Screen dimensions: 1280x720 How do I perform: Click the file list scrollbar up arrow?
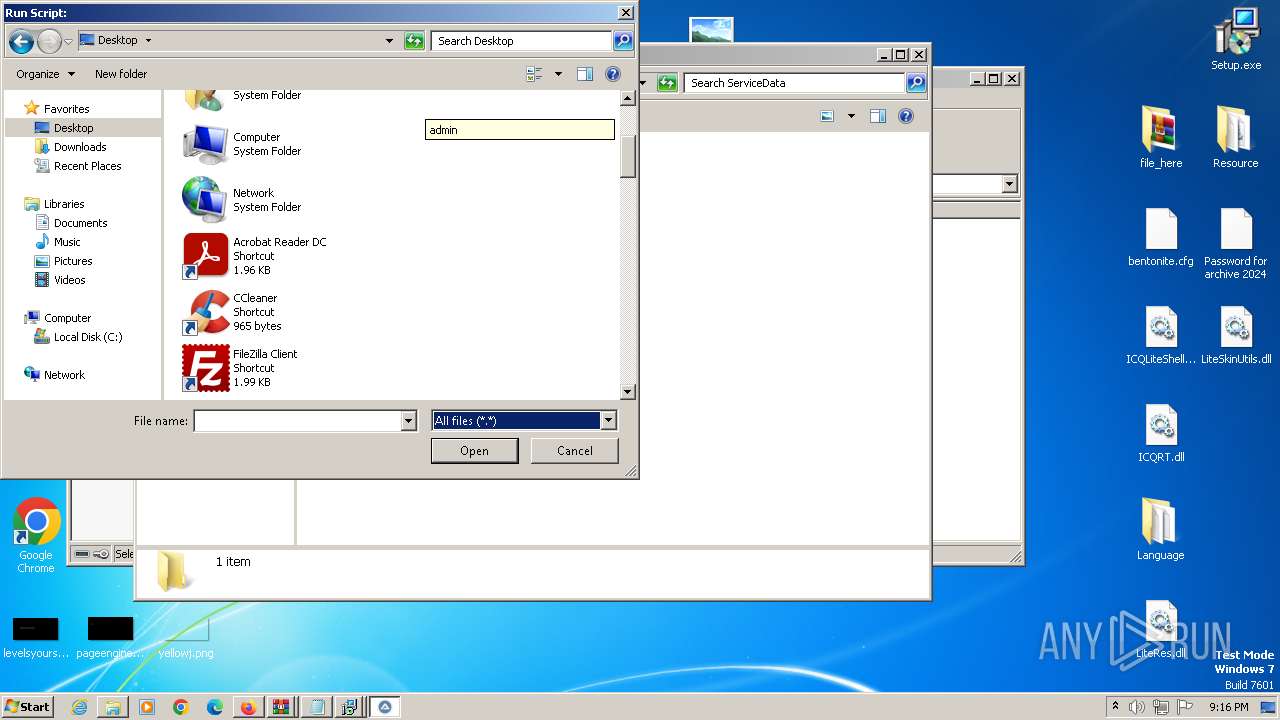coord(628,98)
